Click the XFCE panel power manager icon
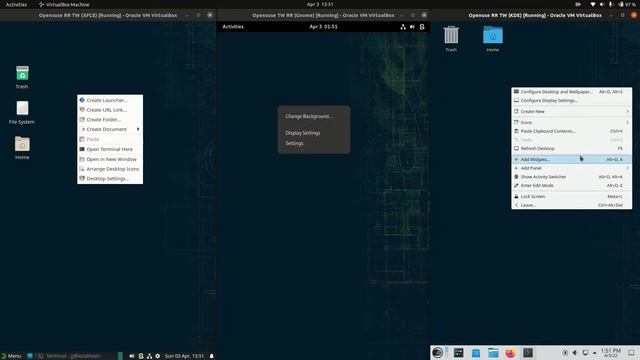 pyautogui.click(x=158, y=356)
